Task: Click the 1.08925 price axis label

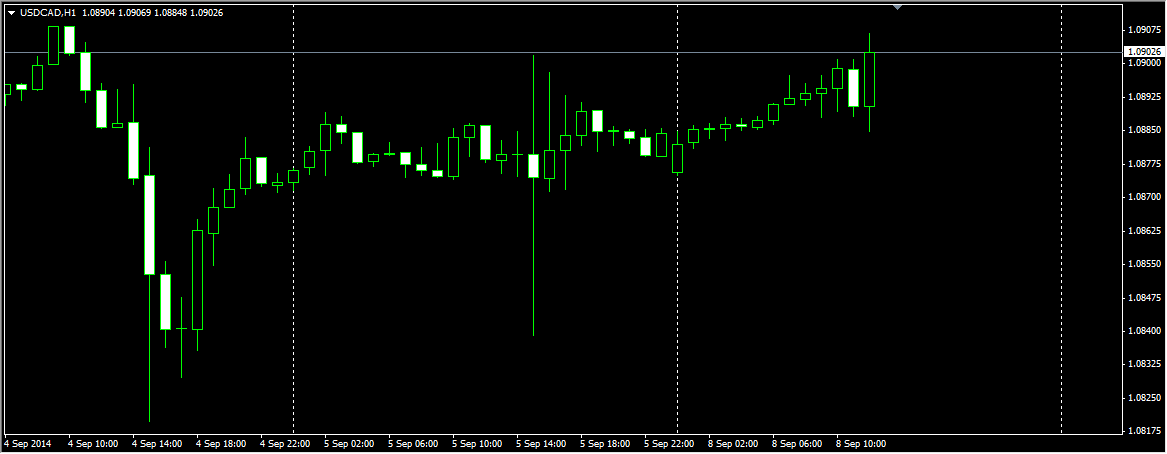Action: [x=1144, y=97]
